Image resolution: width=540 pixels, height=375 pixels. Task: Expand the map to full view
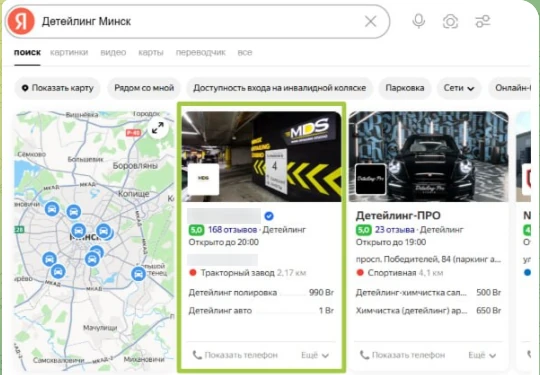tap(158, 128)
